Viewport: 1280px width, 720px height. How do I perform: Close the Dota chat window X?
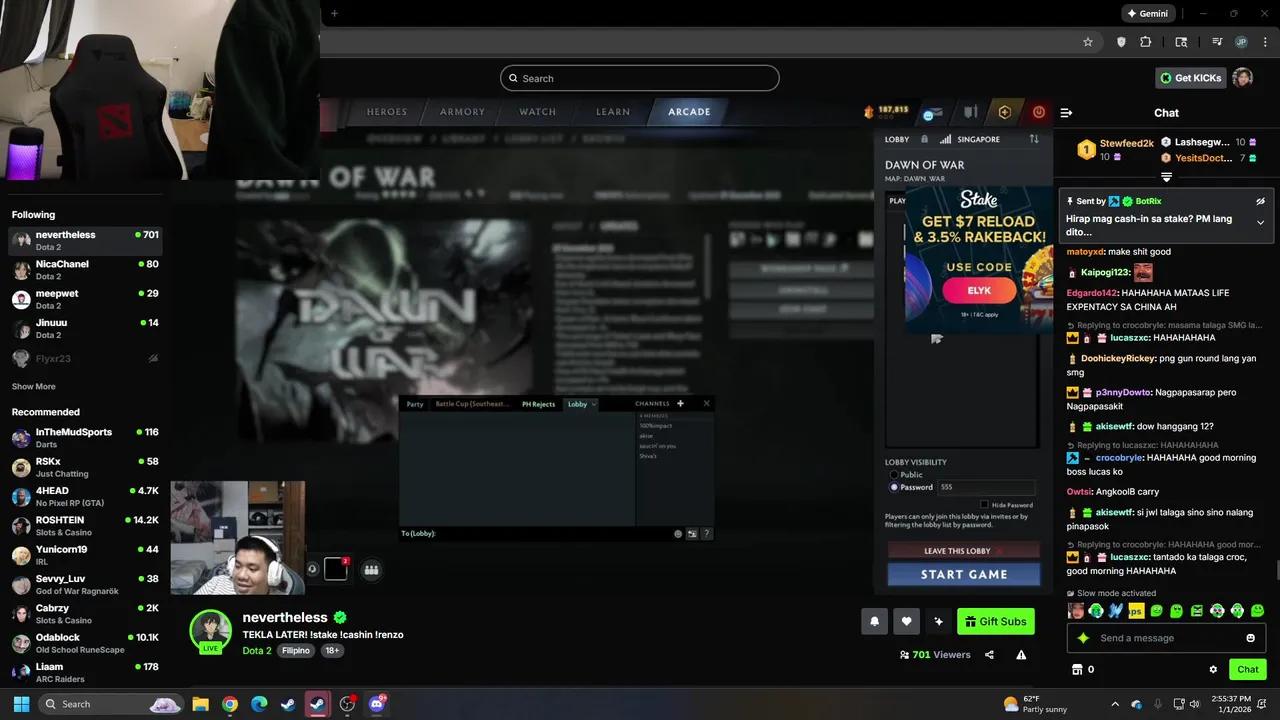706,404
